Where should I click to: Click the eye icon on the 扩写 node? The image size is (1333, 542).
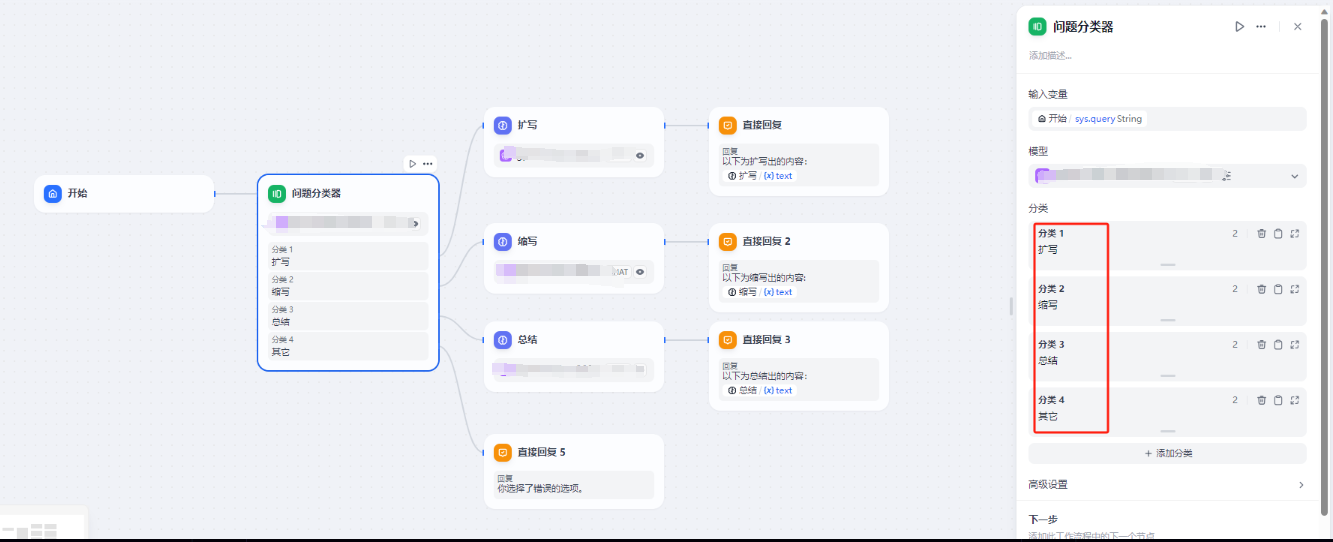pyautogui.click(x=640, y=155)
